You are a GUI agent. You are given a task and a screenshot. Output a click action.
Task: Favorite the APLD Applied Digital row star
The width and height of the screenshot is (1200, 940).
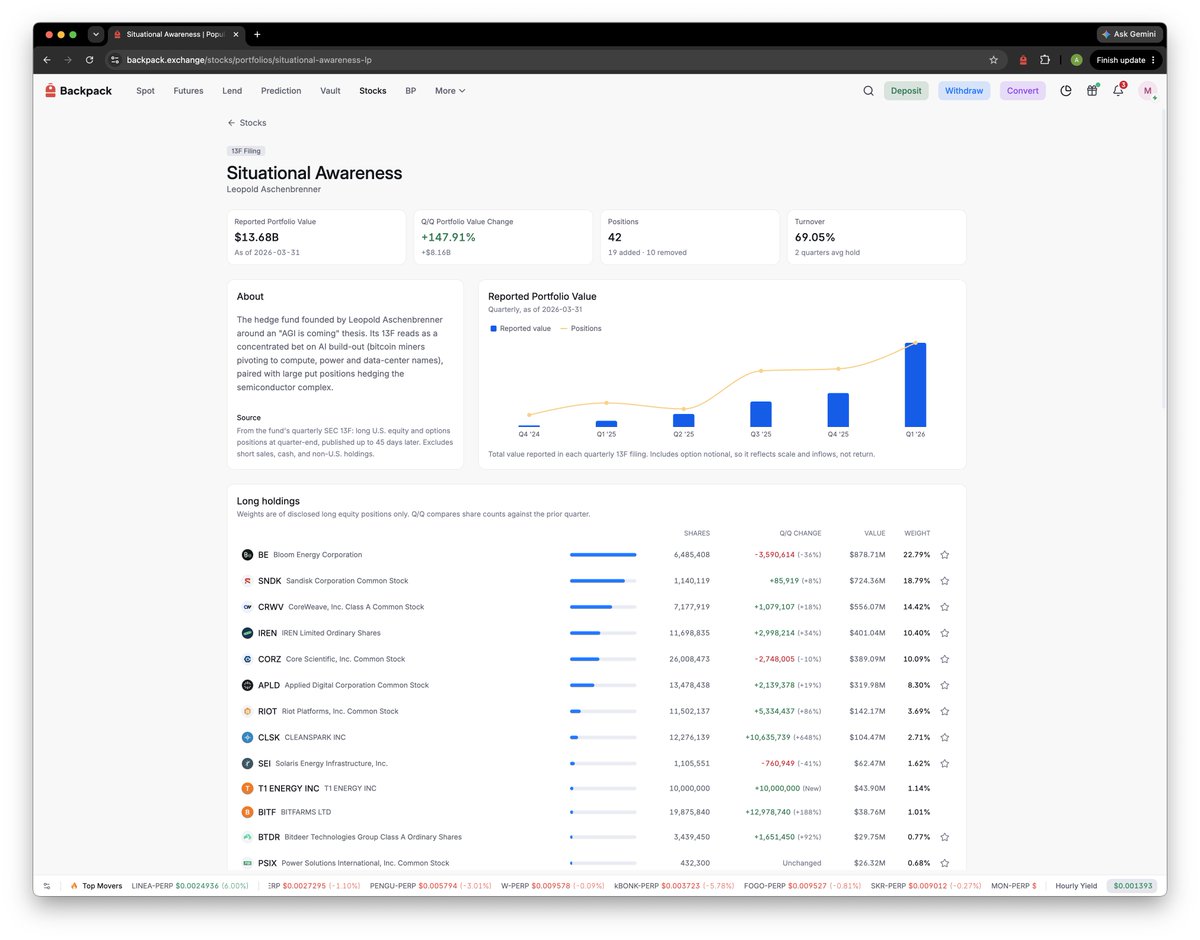click(944, 685)
